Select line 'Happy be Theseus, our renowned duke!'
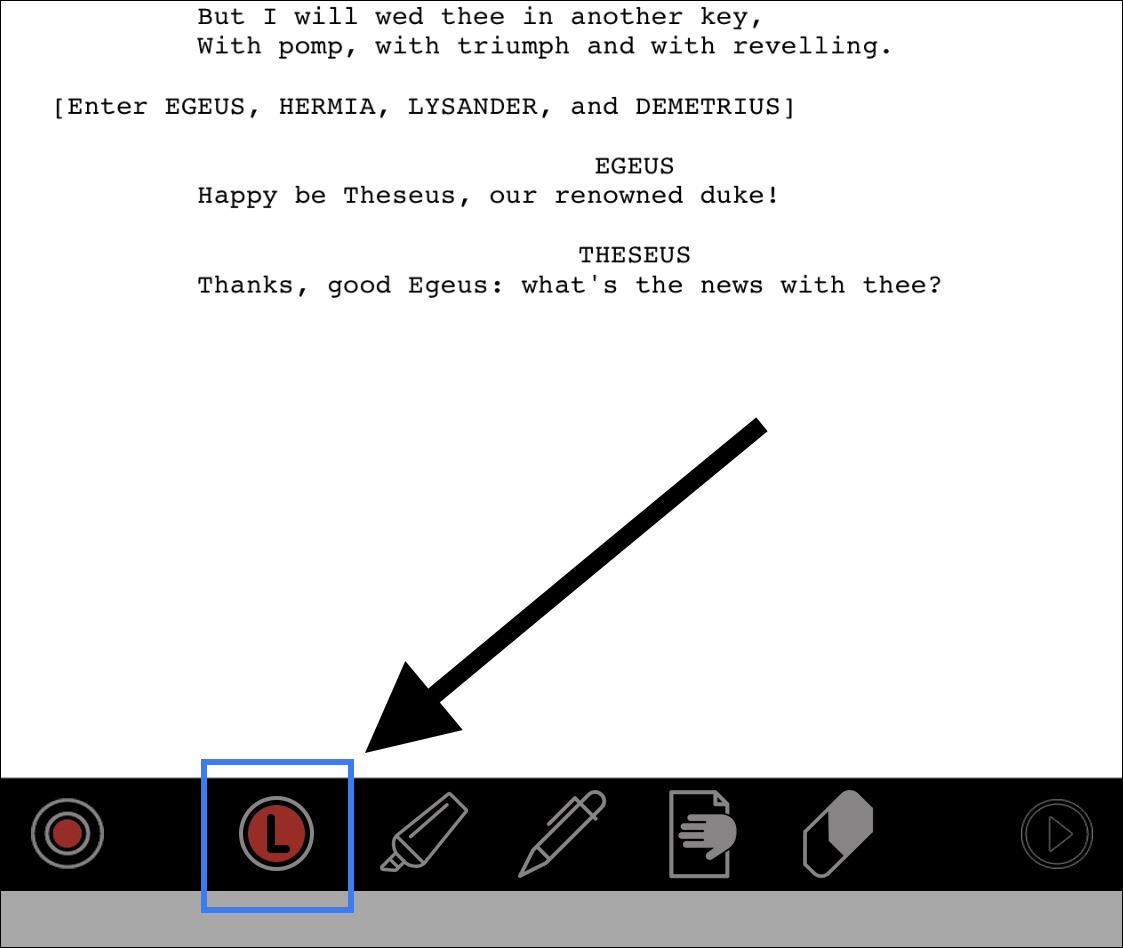Viewport: 1123px width, 948px height. pyautogui.click(x=488, y=195)
